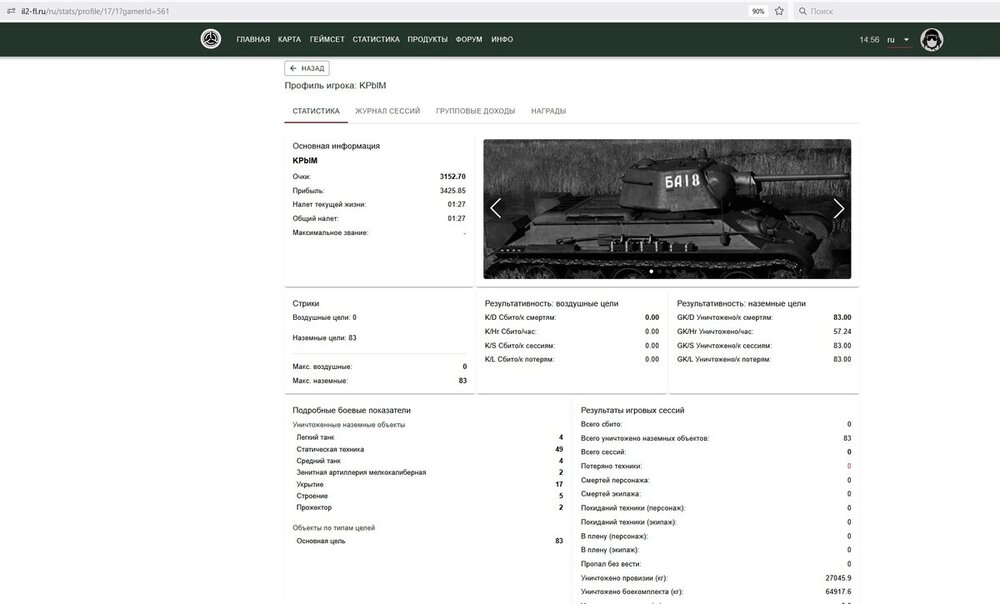Screen dimensions: 1000x604
Task: Open the 90% zoom level indicator
Action: (758, 11)
